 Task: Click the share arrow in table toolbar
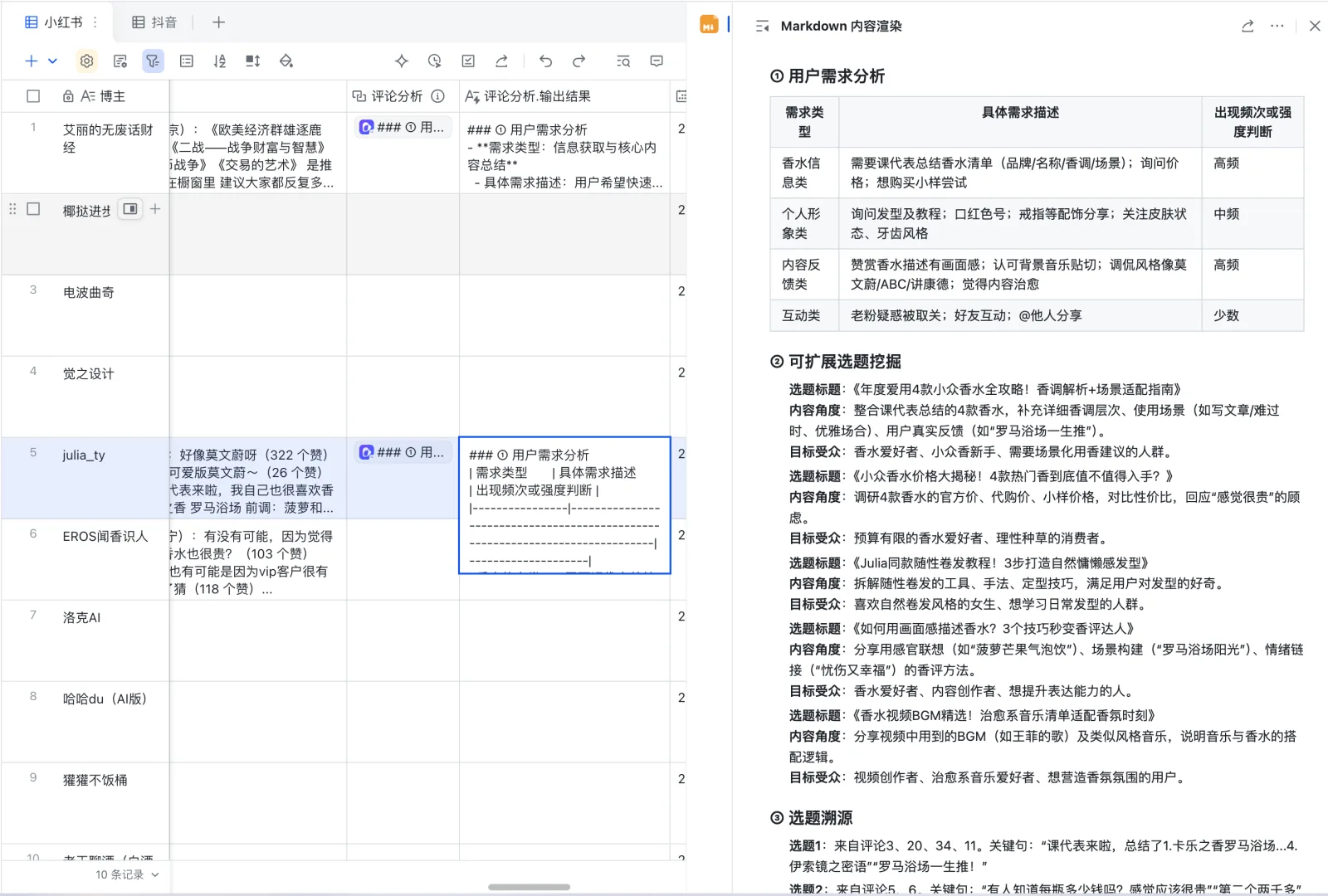pos(501,61)
